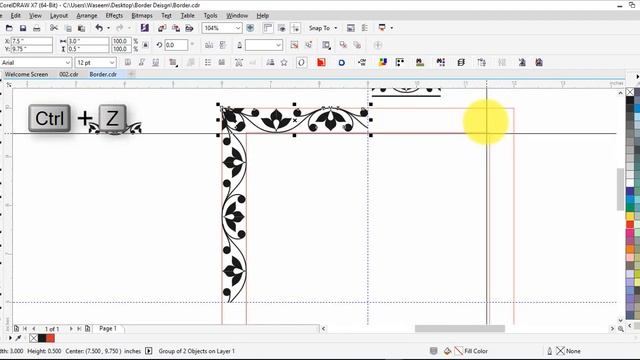The image size is (640, 360).
Task: Open the Arrange menu
Action: pos(87,16)
